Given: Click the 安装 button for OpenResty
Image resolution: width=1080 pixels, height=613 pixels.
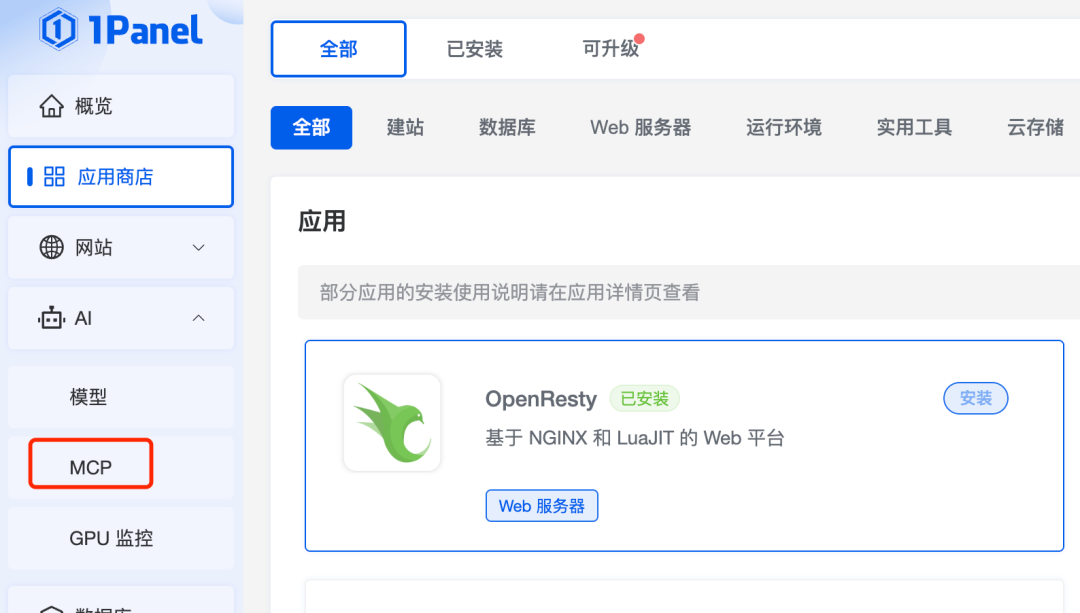Looking at the screenshot, I should point(975,398).
